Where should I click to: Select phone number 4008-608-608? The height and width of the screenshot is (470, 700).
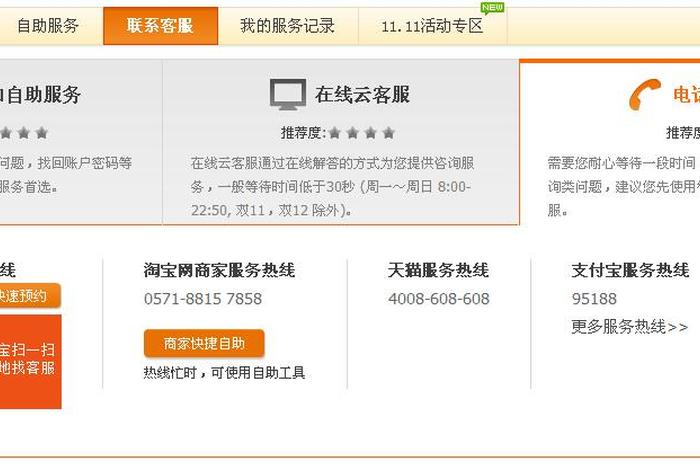tap(439, 299)
